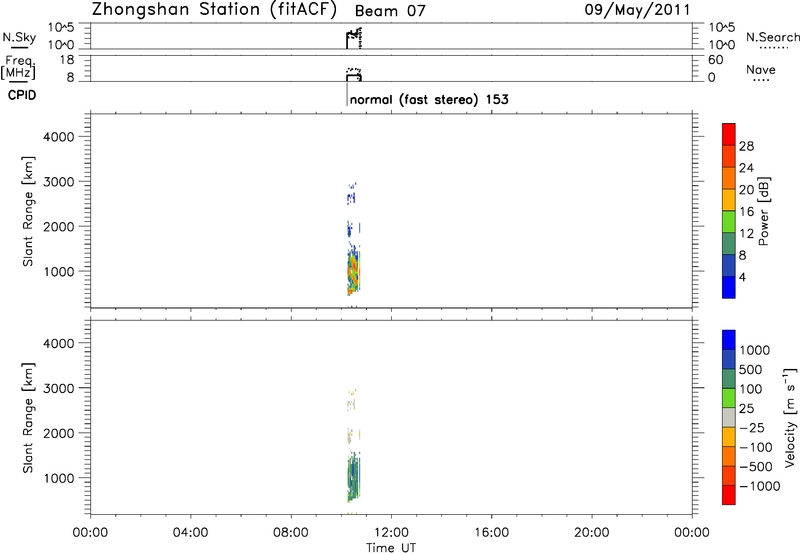This screenshot has height=554, width=800.
Task: Click the strong power echoes near 1000 km
Action: tap(353, 271)
